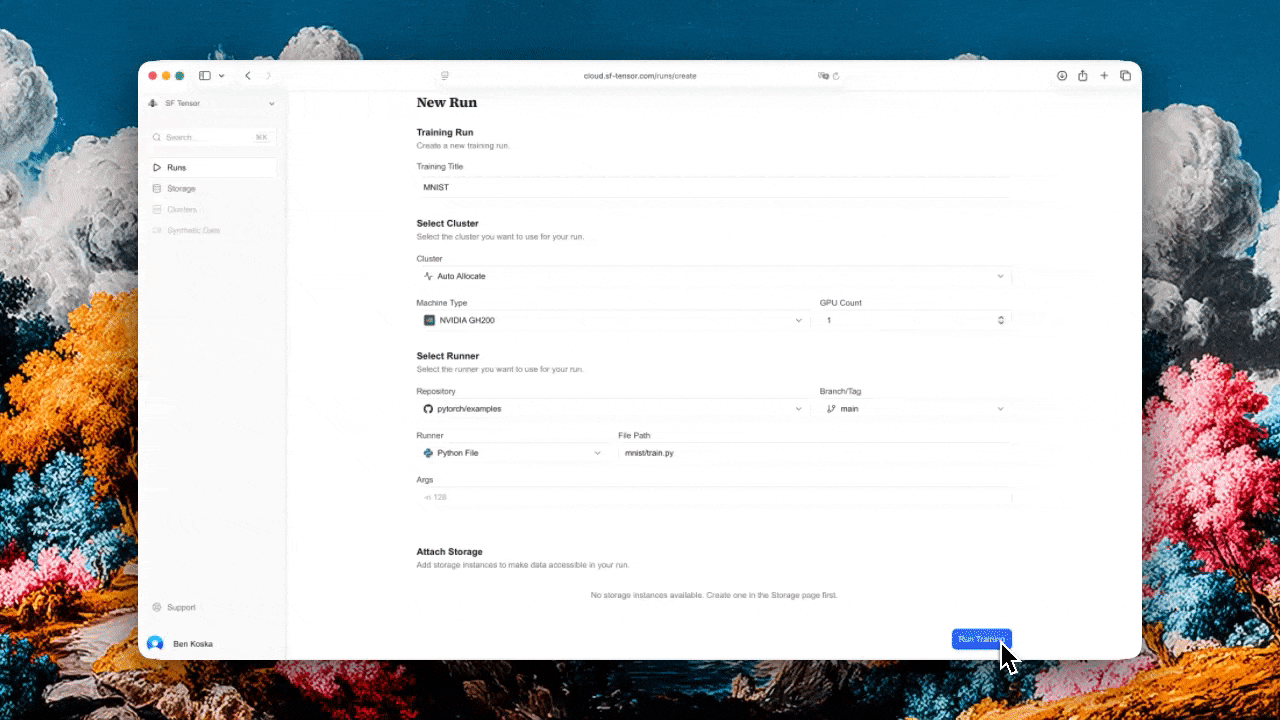1280x720 pixels.
Task: Open a new tab with plus icon
Action: [x=1104, y=76]
